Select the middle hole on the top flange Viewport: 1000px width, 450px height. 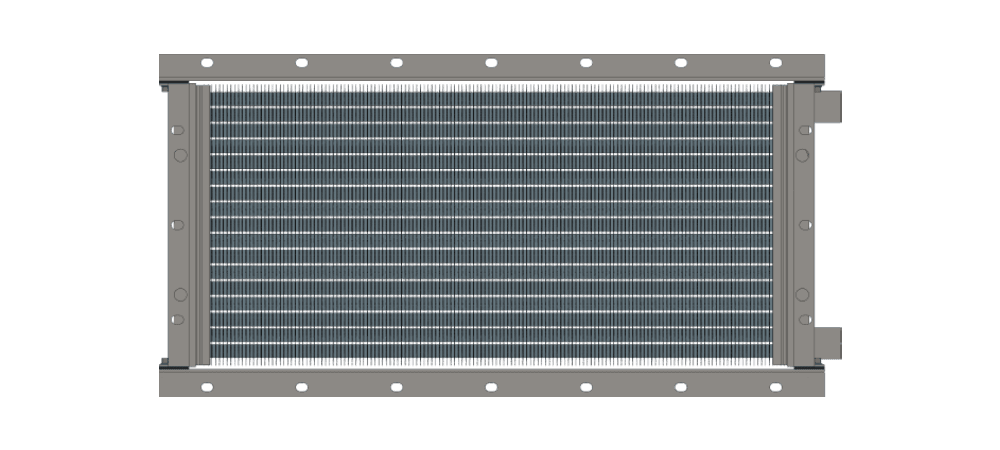[491, 62]
